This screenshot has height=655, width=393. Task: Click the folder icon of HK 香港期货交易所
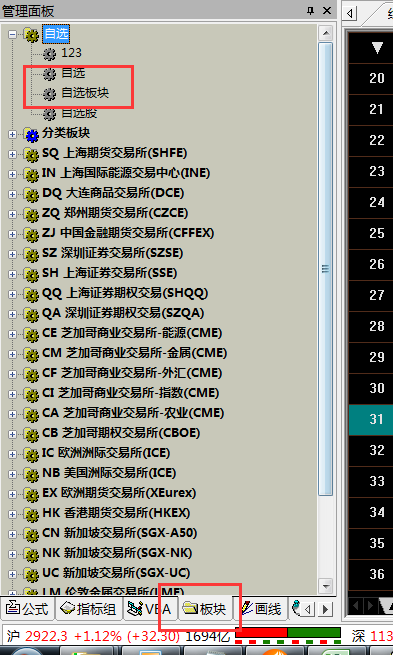click(x=31, y=514)
